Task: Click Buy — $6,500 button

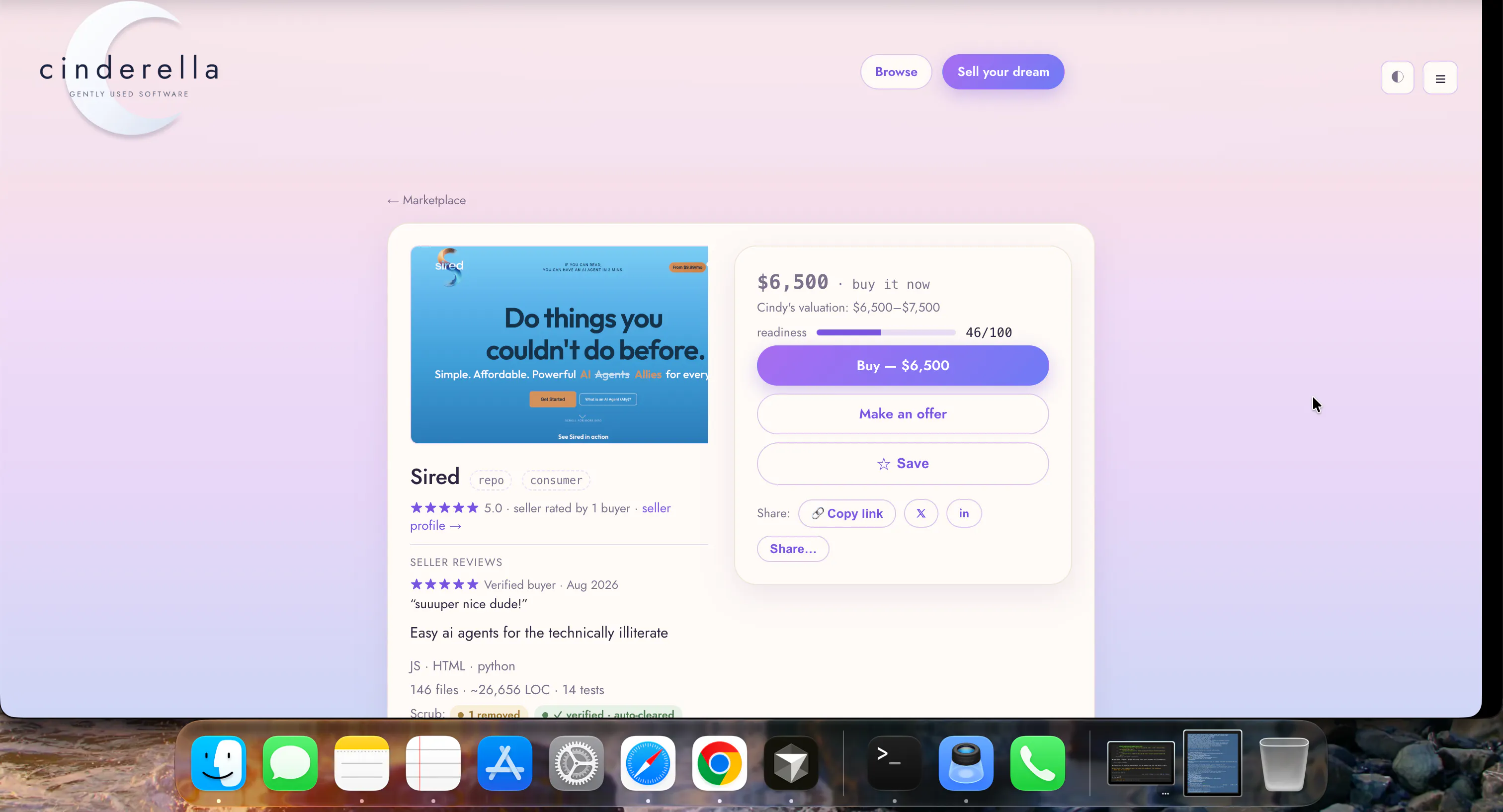Action: coord(903,366)
